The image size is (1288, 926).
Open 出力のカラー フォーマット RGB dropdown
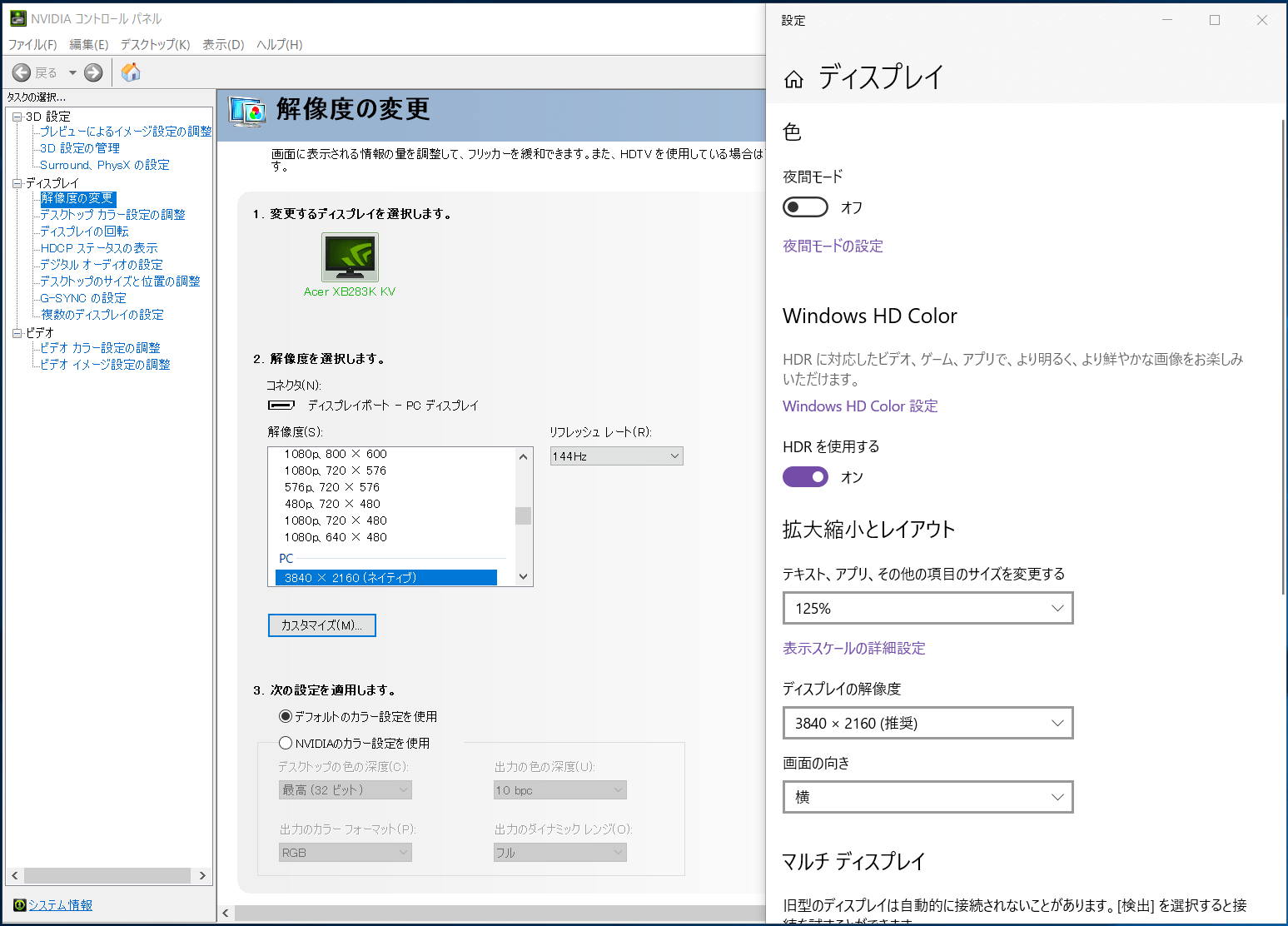(x=346, y=853)
